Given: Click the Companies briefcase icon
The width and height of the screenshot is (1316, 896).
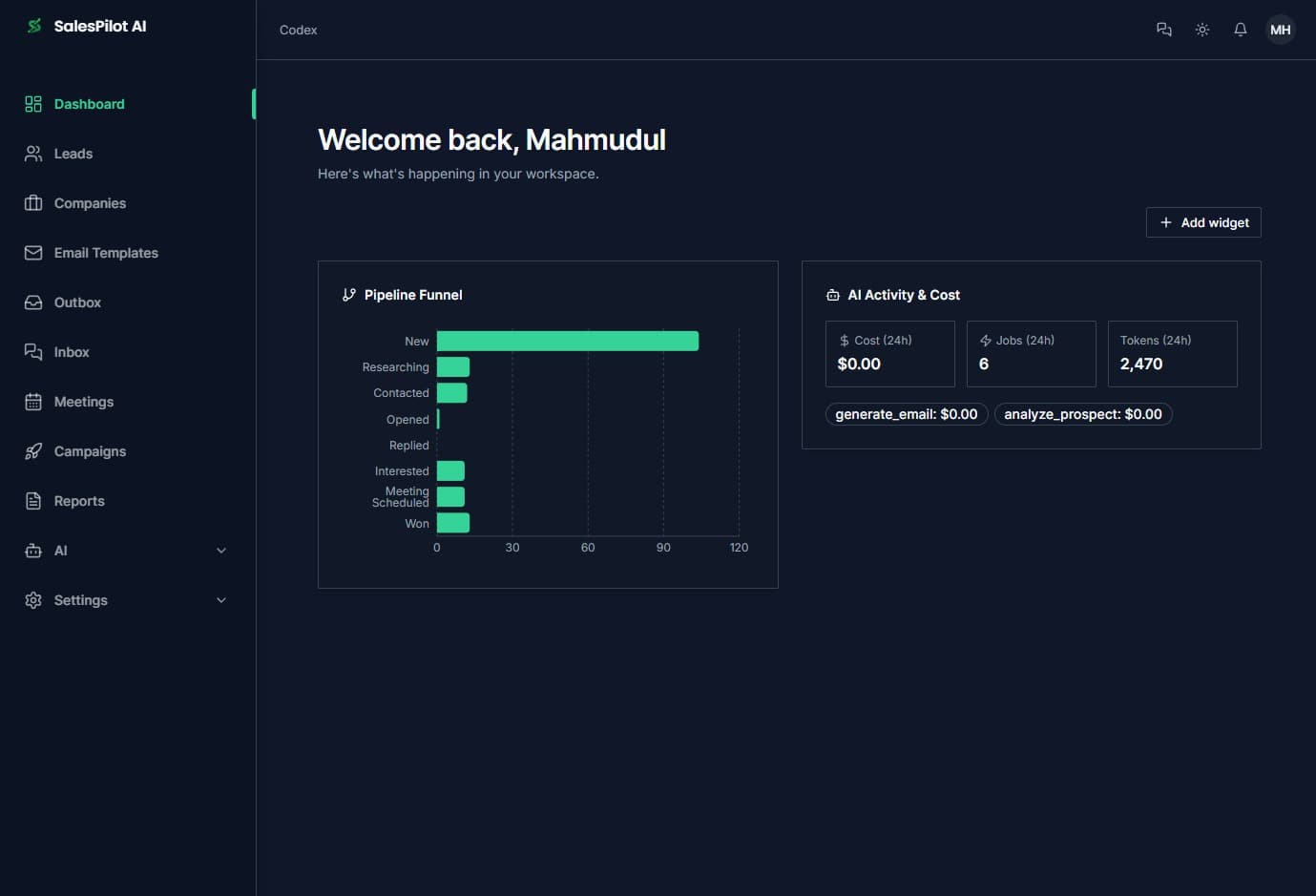Looking at the screenshot, I should (33, 203).
